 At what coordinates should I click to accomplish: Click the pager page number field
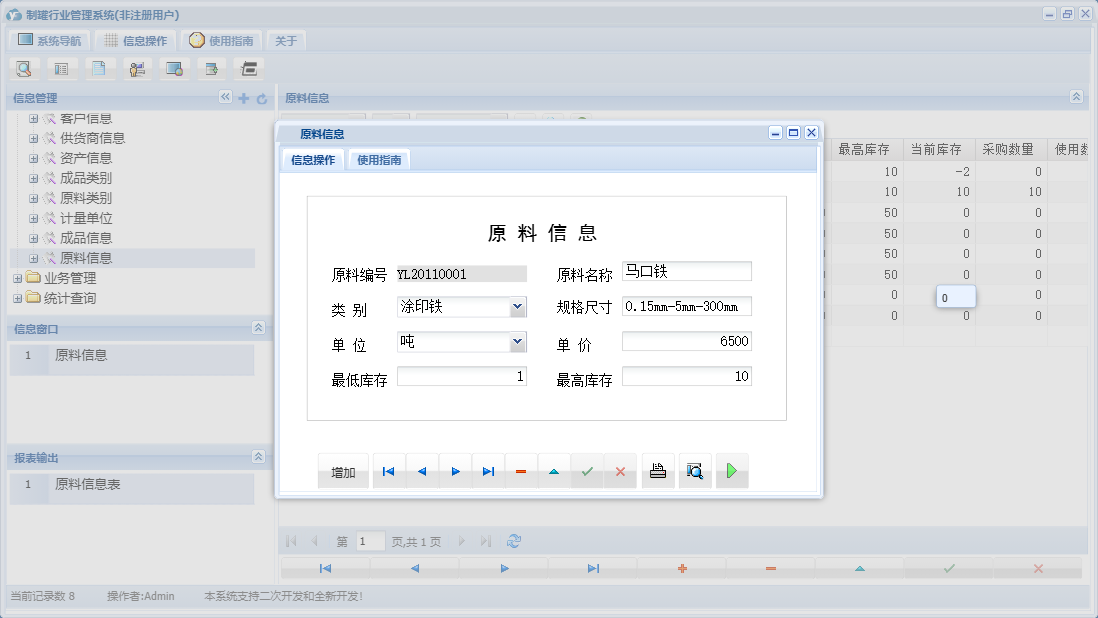pos(370,541)
